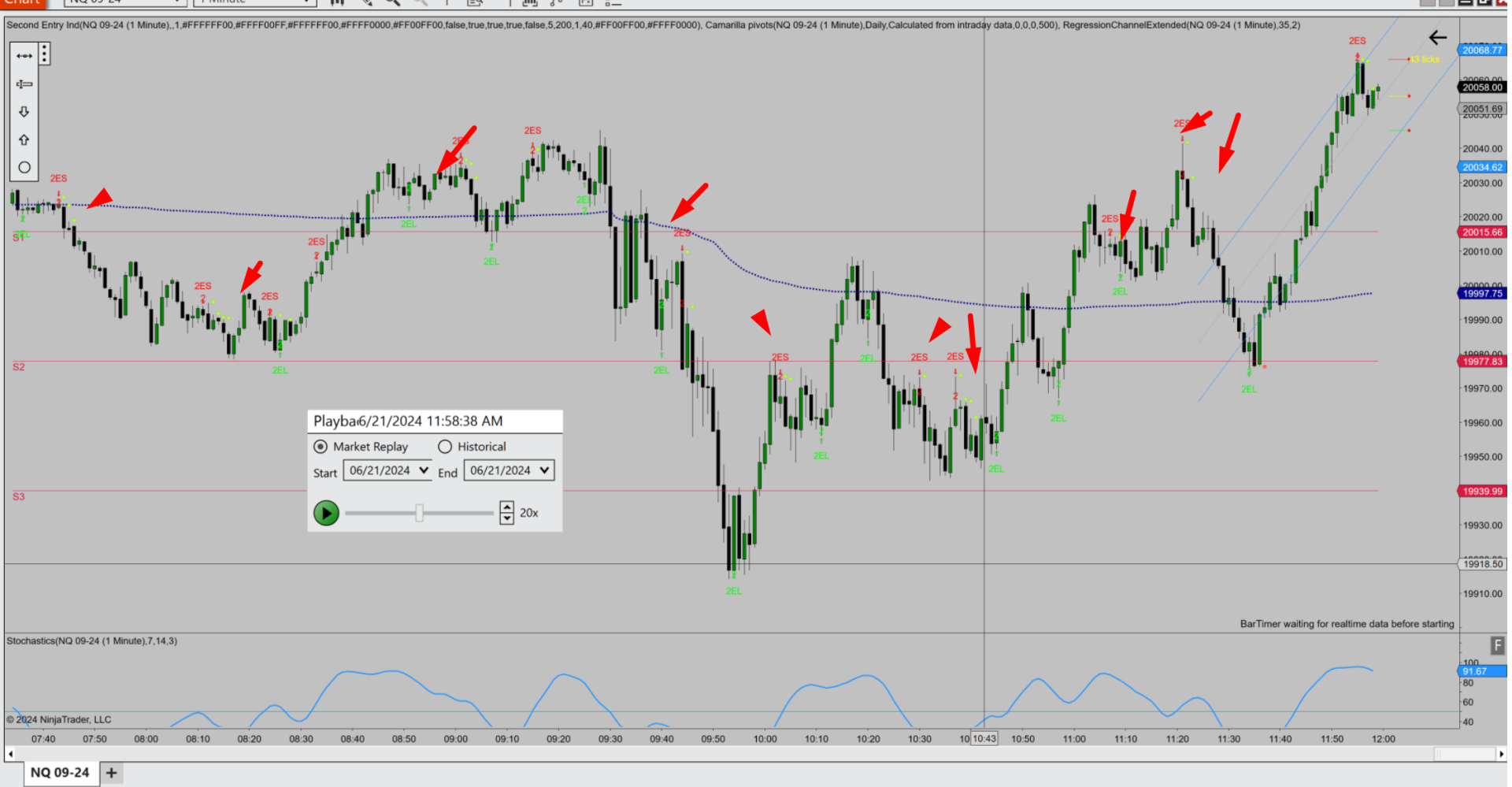Click the 19977.83 S2 price marker
Screen dimensions: 1512x787
coord(1482,362)
